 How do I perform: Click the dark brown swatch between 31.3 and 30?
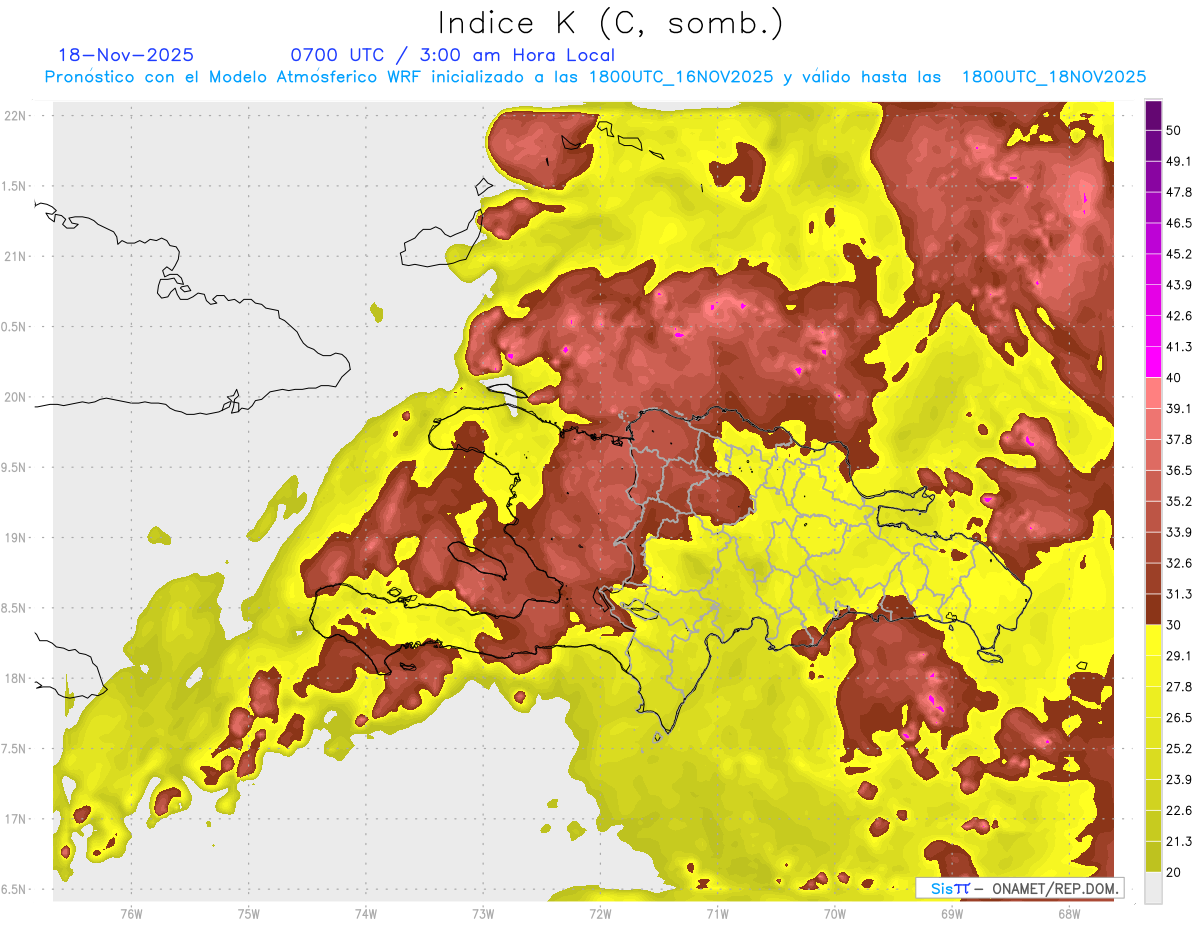point(1153,610)
